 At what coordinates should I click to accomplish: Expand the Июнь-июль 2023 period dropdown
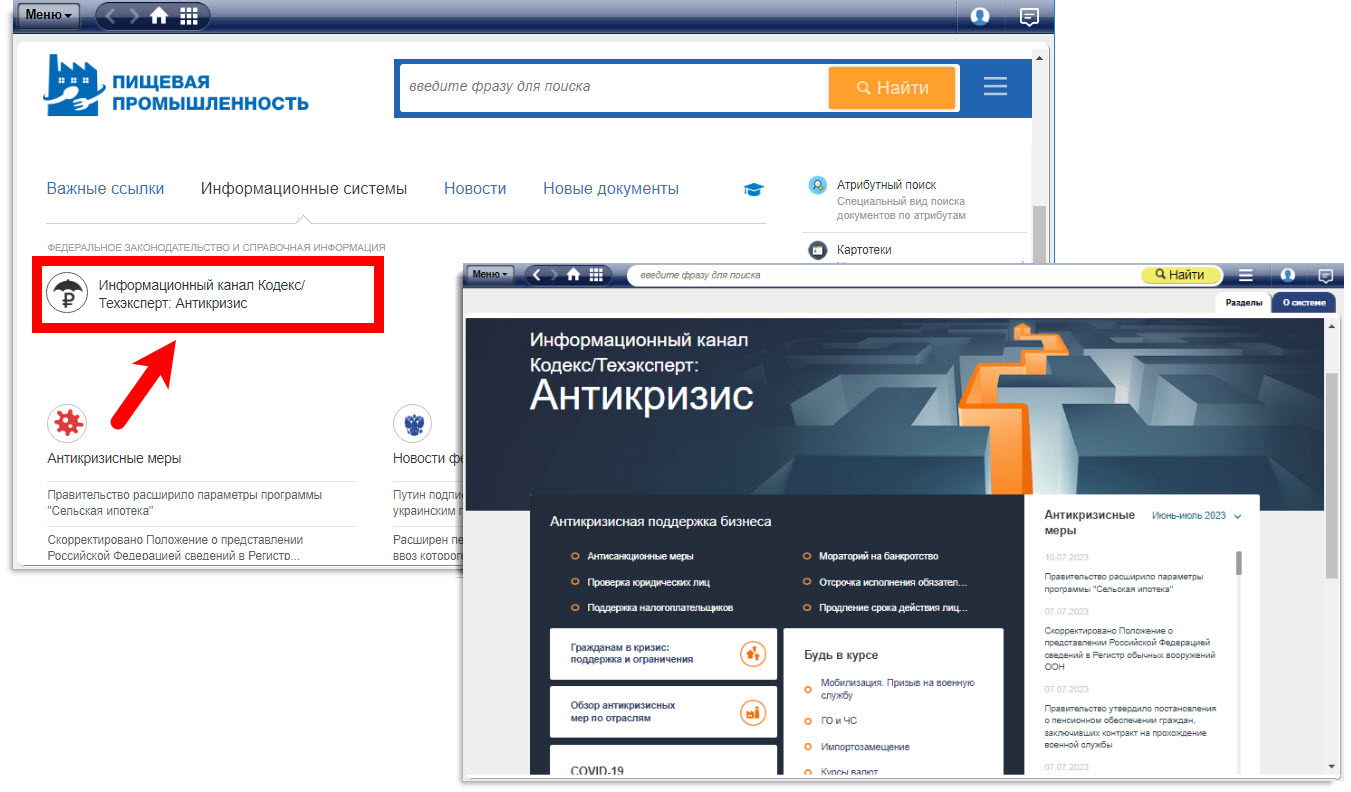point(1196,516)
